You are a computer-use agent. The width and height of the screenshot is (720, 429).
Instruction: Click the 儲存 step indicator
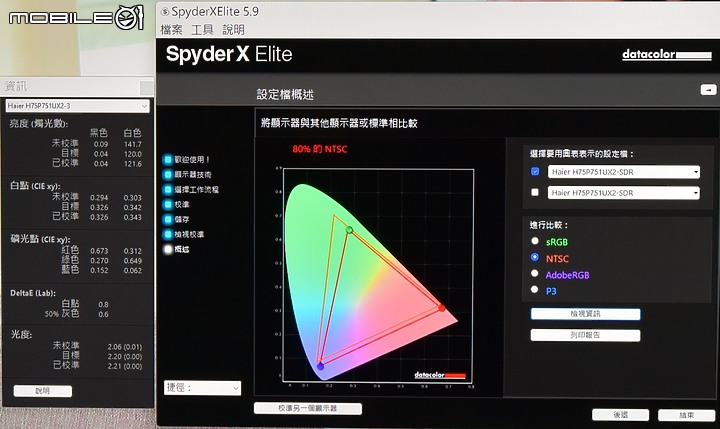[x=168, y=219]
